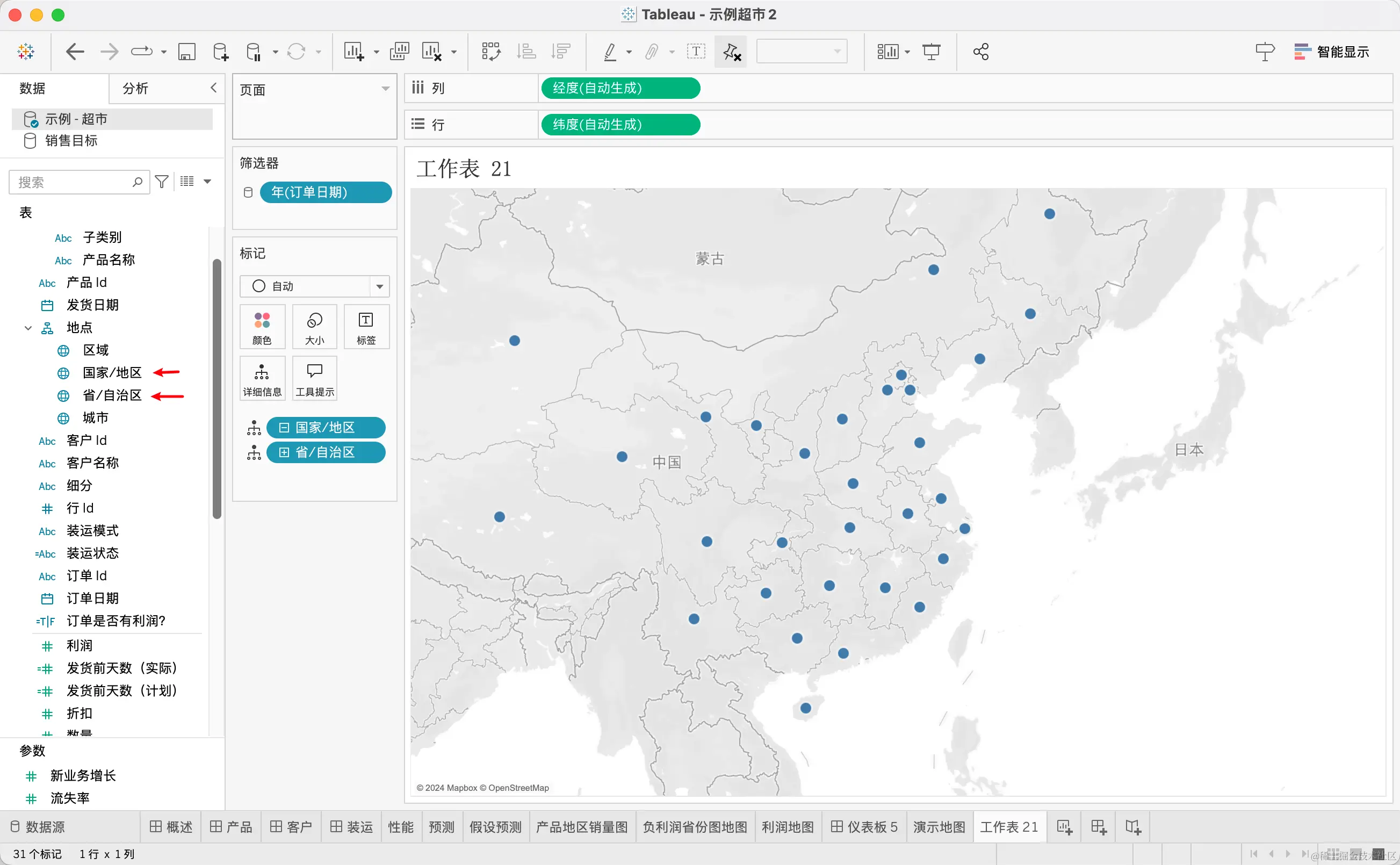1400x865 pixels.
Task: Open the 颜色 marks card
Action: click(262, 327)
